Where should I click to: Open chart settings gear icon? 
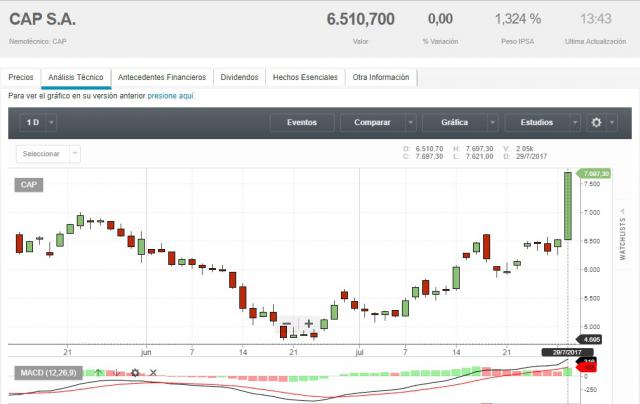[x=596, y=122]
